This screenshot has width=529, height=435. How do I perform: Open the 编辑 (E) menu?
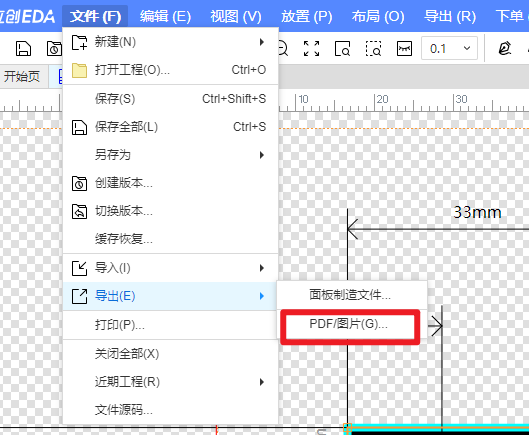(165, 16)
